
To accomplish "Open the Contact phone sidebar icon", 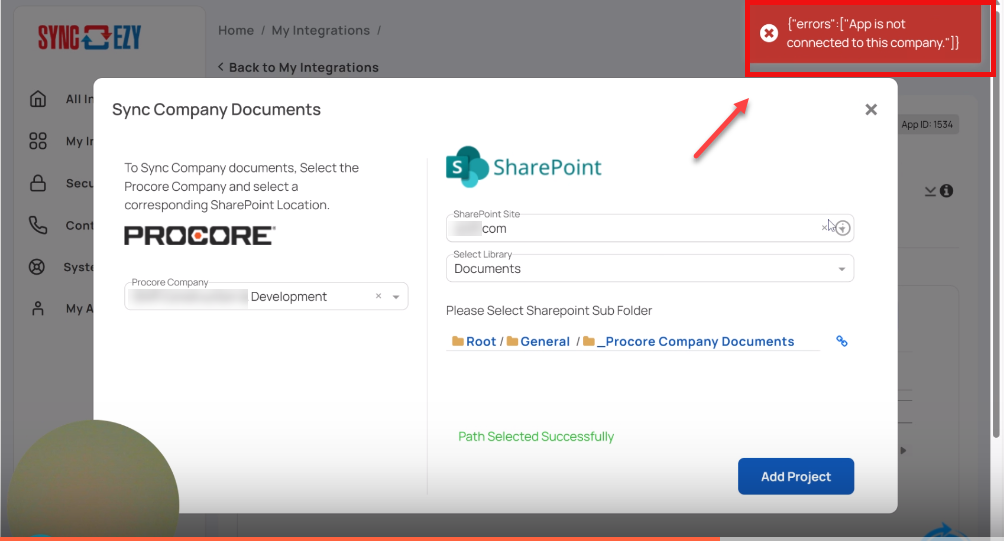I will (x=38, y=225).
